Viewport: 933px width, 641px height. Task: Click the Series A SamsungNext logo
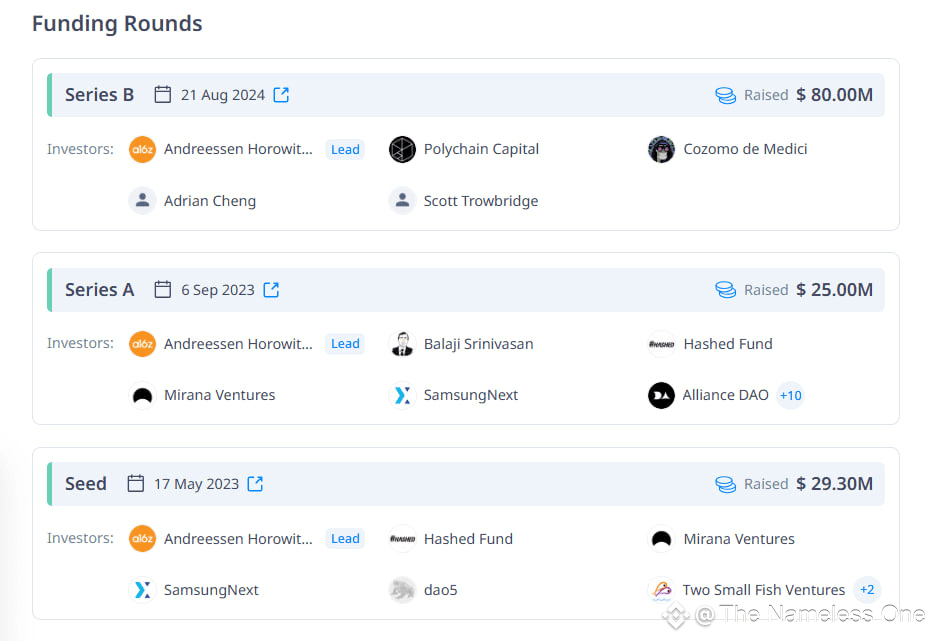tap(402, 395)
